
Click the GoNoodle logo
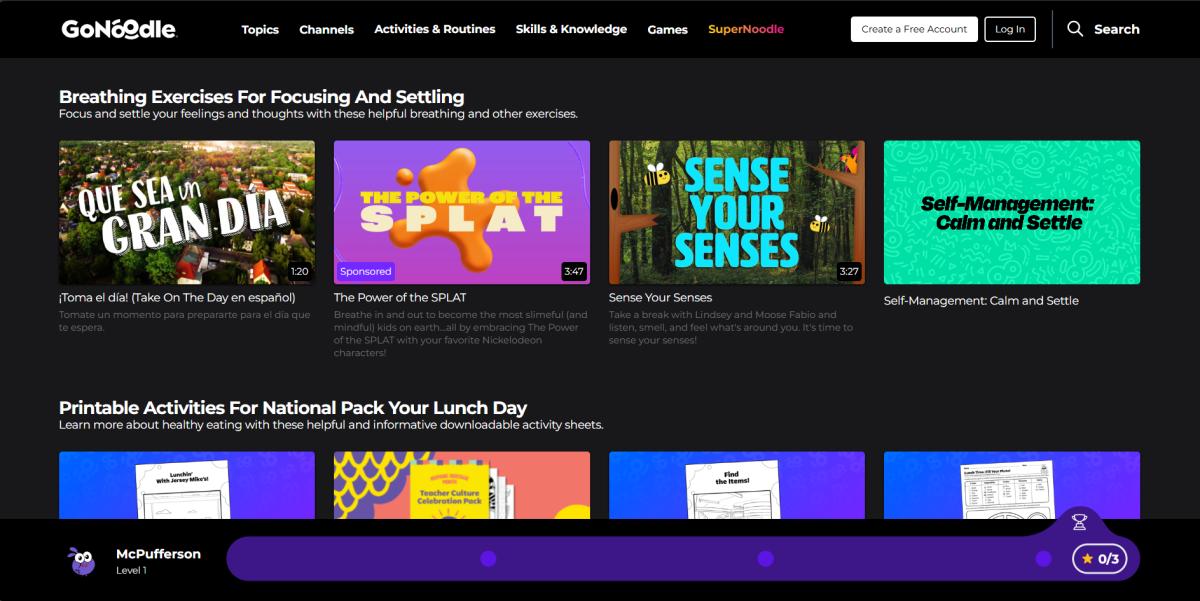119,29
